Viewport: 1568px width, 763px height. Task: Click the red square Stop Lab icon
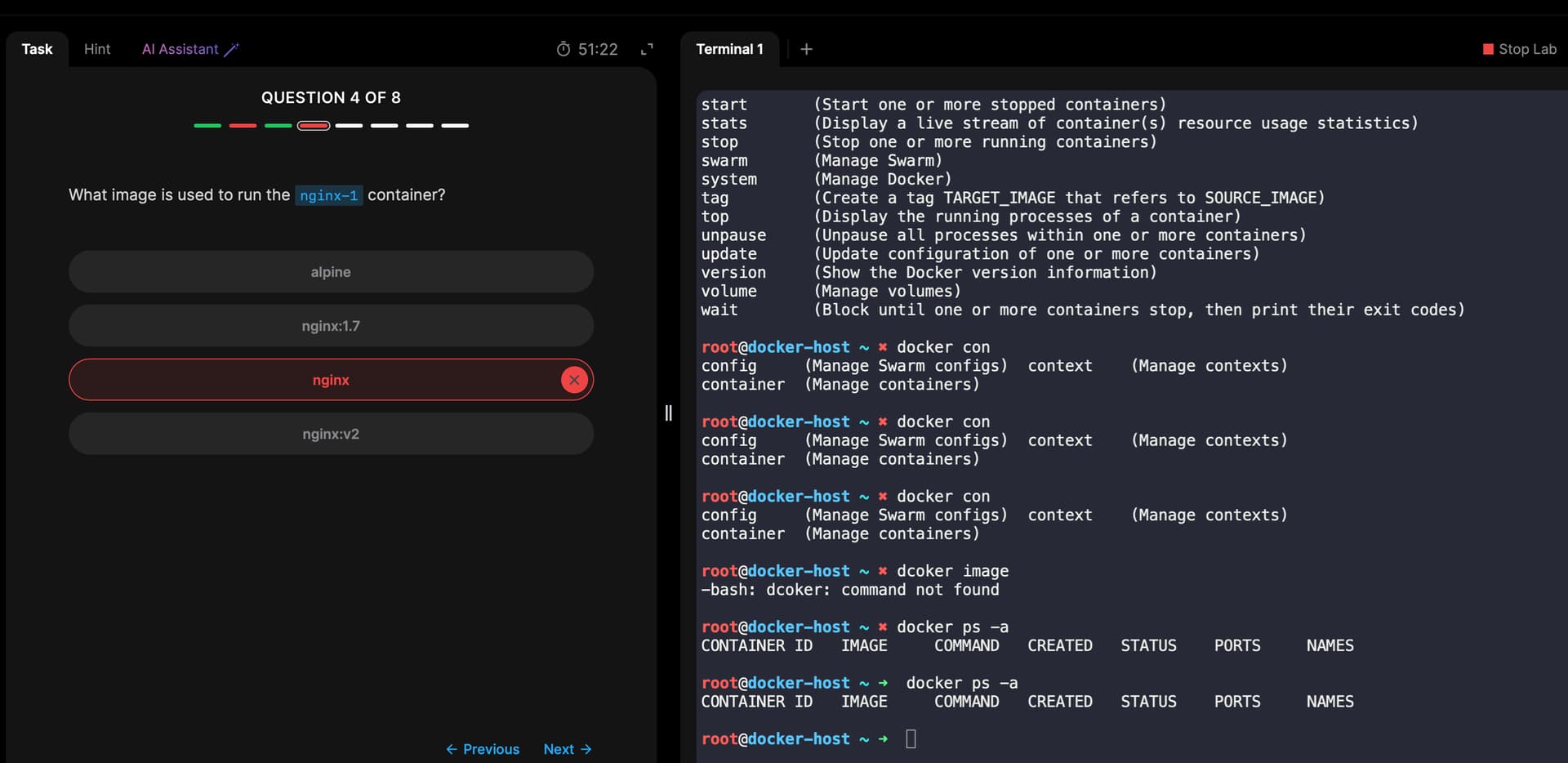1488,49
